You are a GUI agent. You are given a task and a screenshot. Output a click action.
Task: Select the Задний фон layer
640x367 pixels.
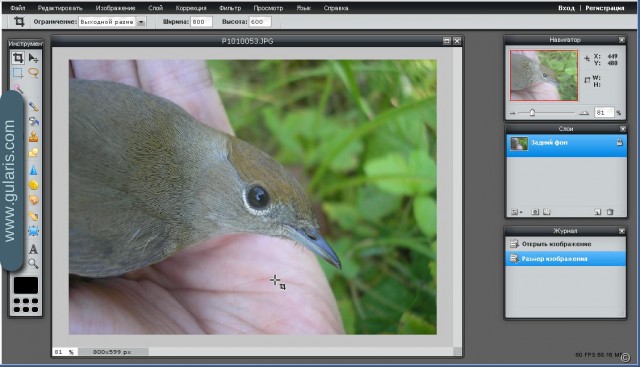pyautogui.click(x=567, y=146)
